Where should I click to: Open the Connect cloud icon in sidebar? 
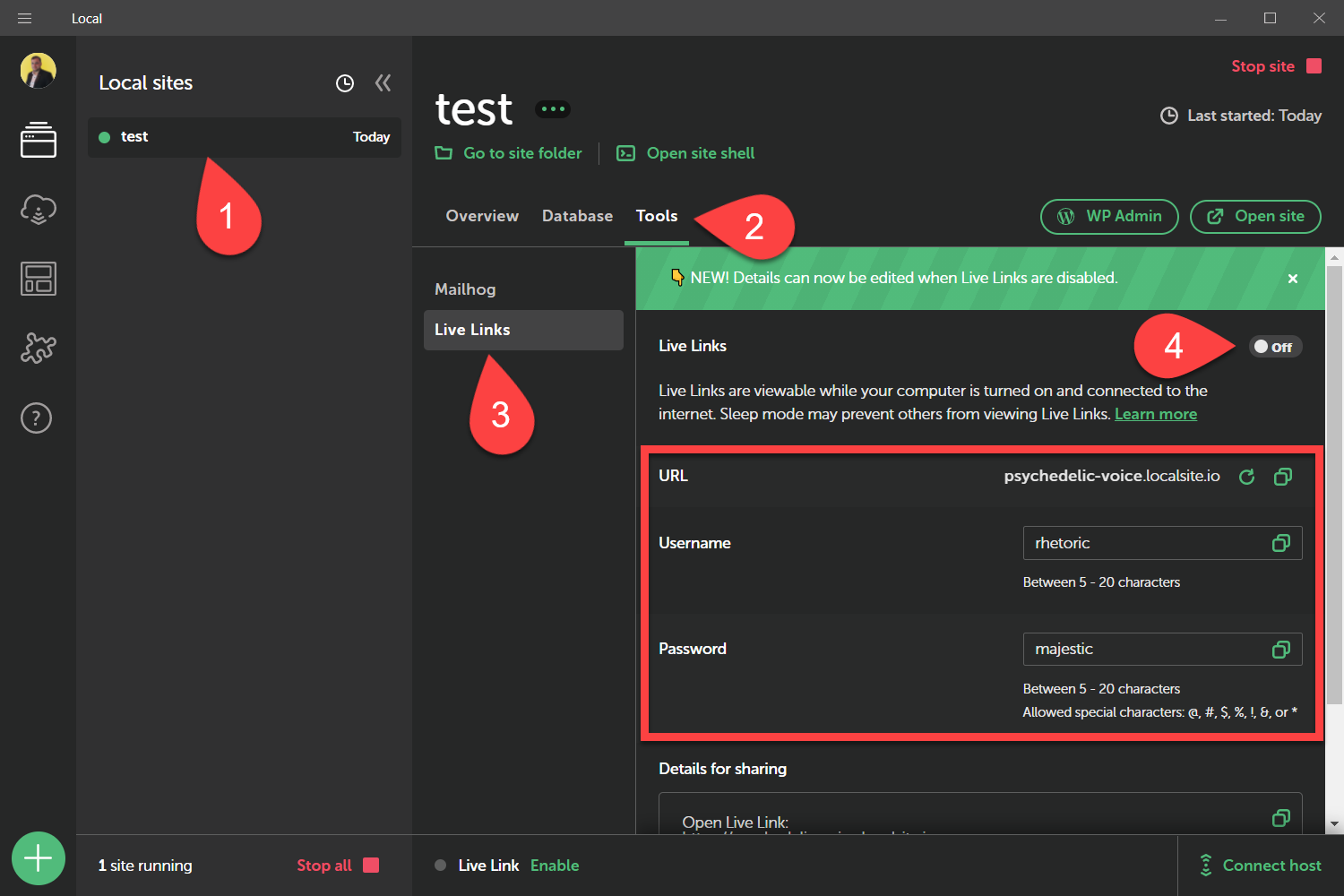[38, 210]
